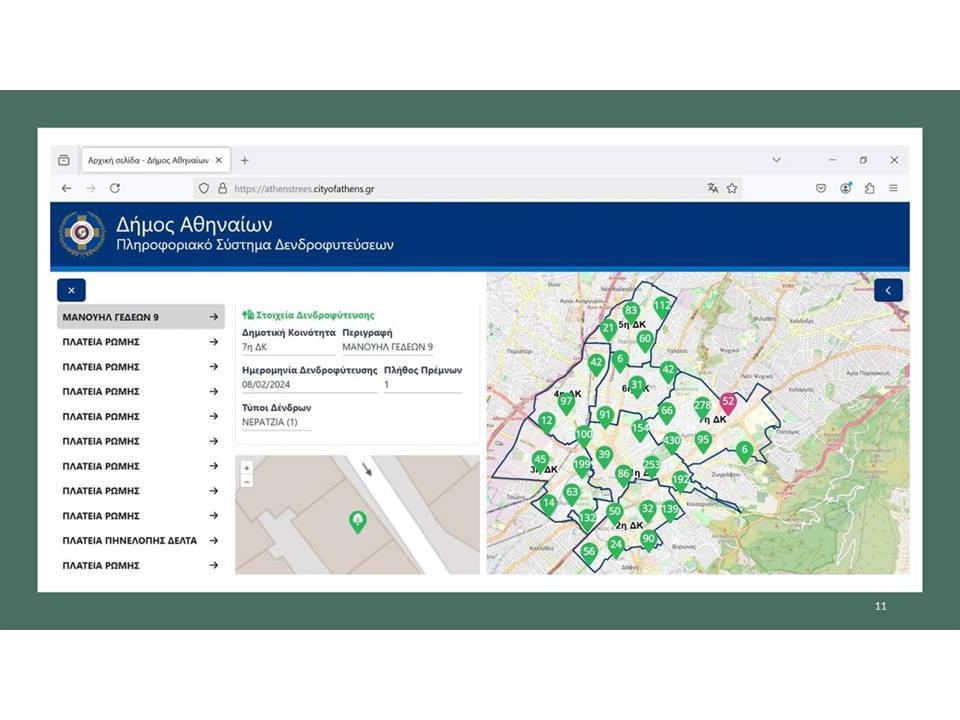Select the 139 cluster marker

[x=670, y=511]
